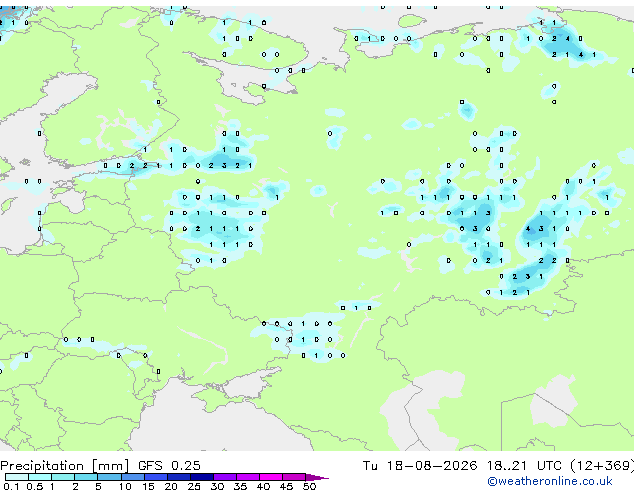Click the '35' legend scale label
The image size is (634, 490).
(x=241, y=486)
